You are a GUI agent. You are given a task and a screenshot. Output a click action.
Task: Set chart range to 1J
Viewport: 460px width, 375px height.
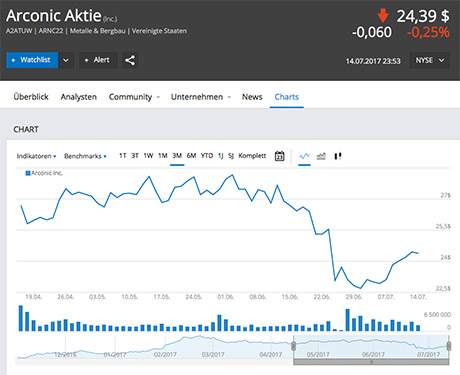(220, 156)
